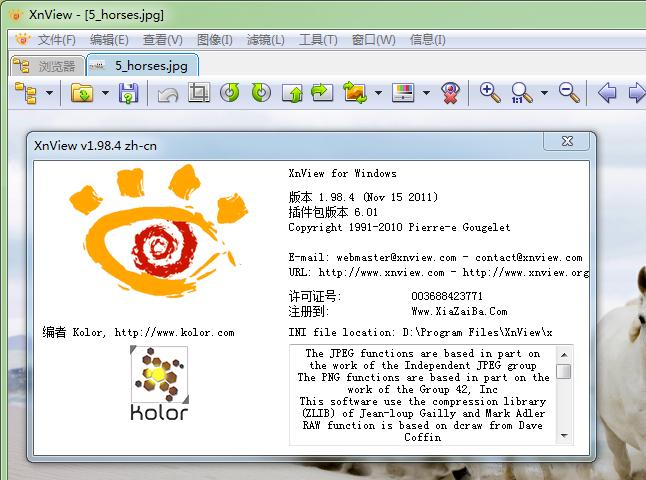This screenshot has height=480, width=646.
Task: Click the browser tree icon in toolbar
Action: [25, 93]
